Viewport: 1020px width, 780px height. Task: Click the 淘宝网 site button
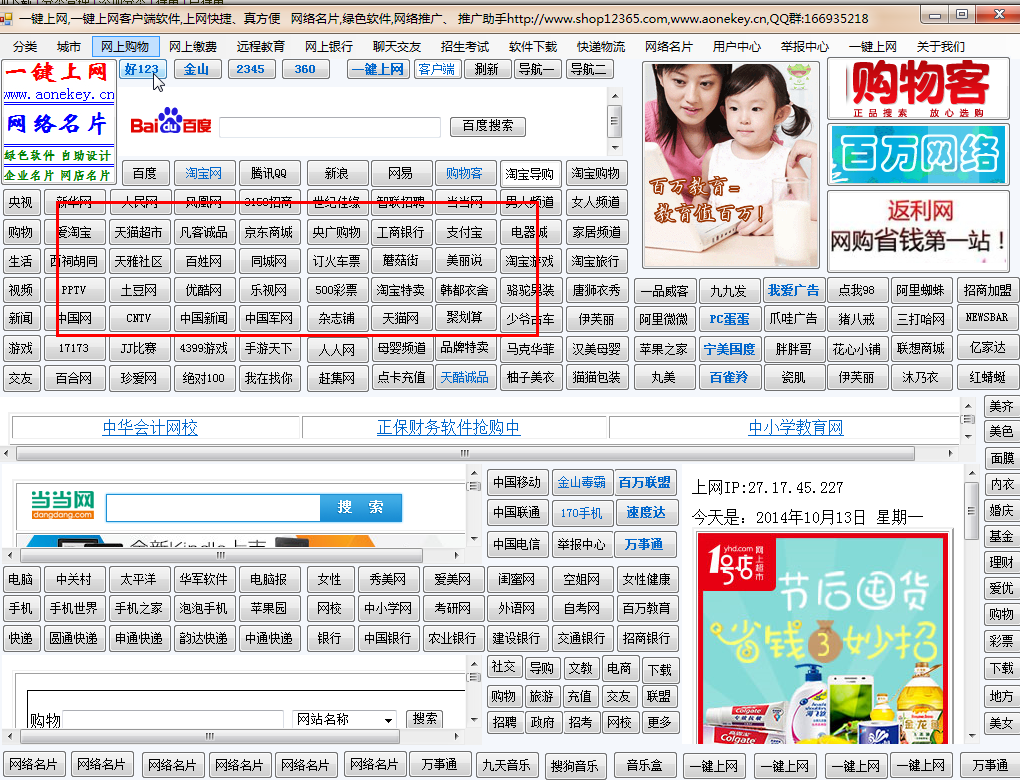[204, 174]
